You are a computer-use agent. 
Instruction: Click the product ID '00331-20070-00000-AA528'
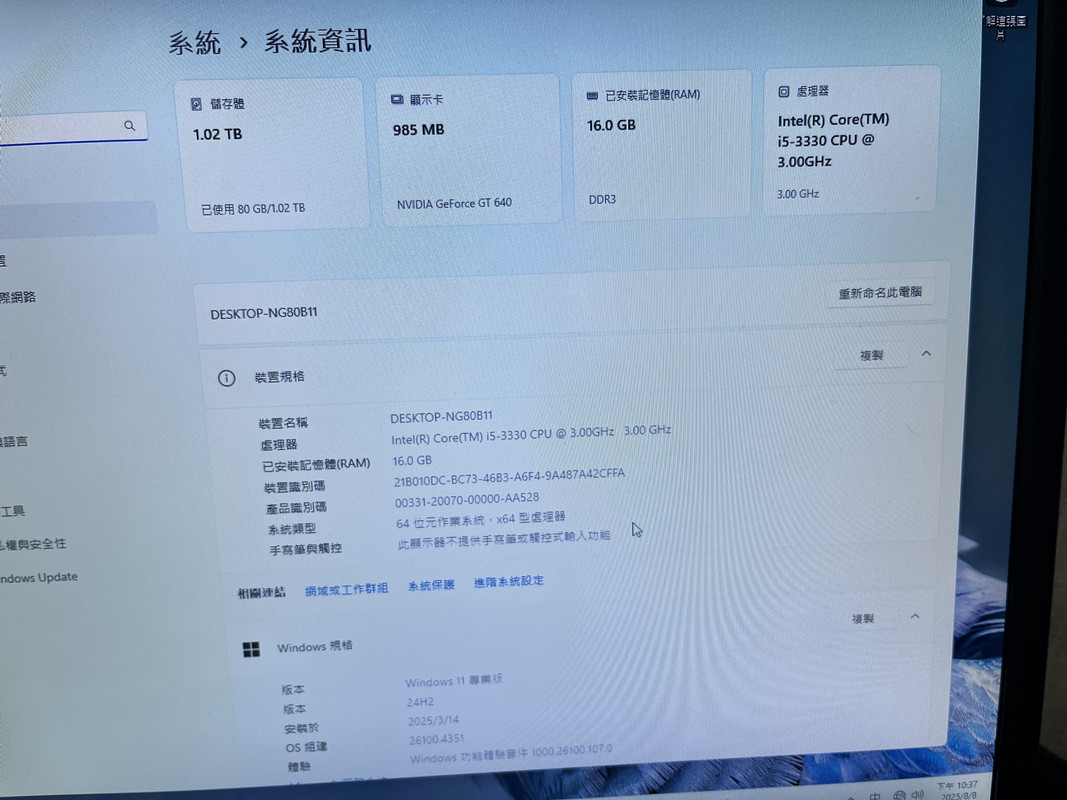tap(467, 500)
